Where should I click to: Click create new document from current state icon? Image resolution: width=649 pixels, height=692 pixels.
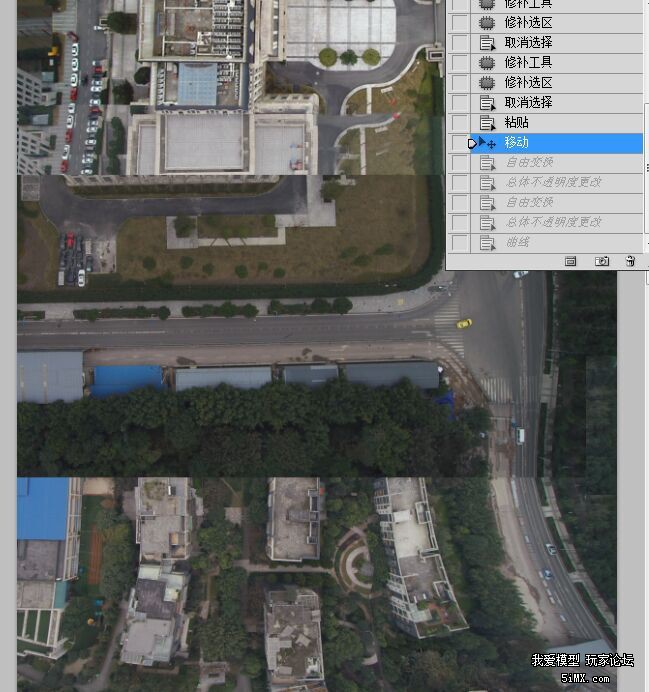pos(571,261)
